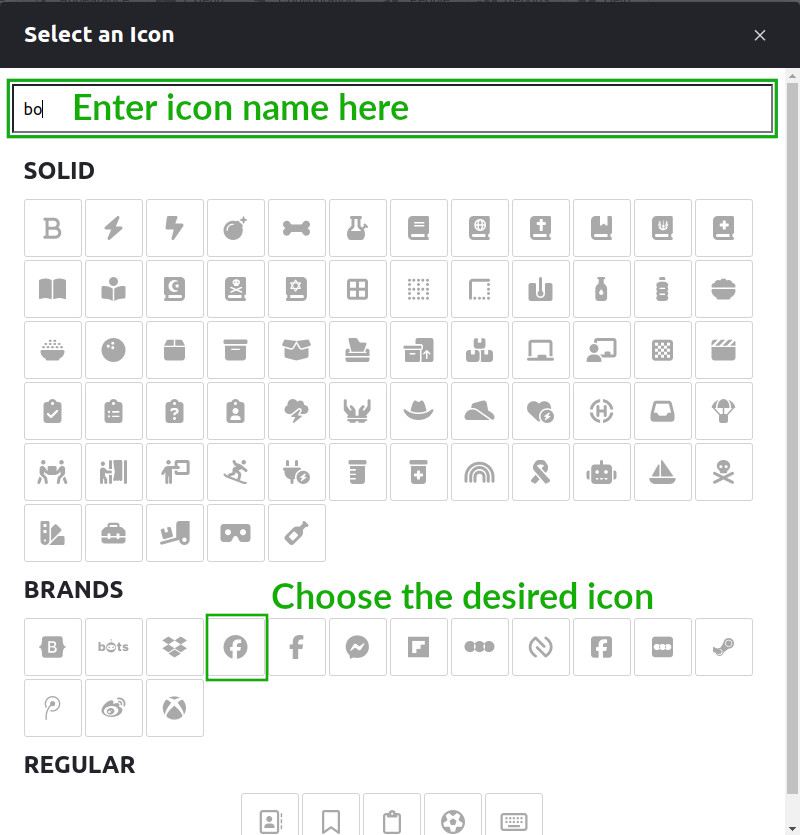
Task: Select the Weibo brand icon
Action: pyautogui.click(x=114, y=708)
